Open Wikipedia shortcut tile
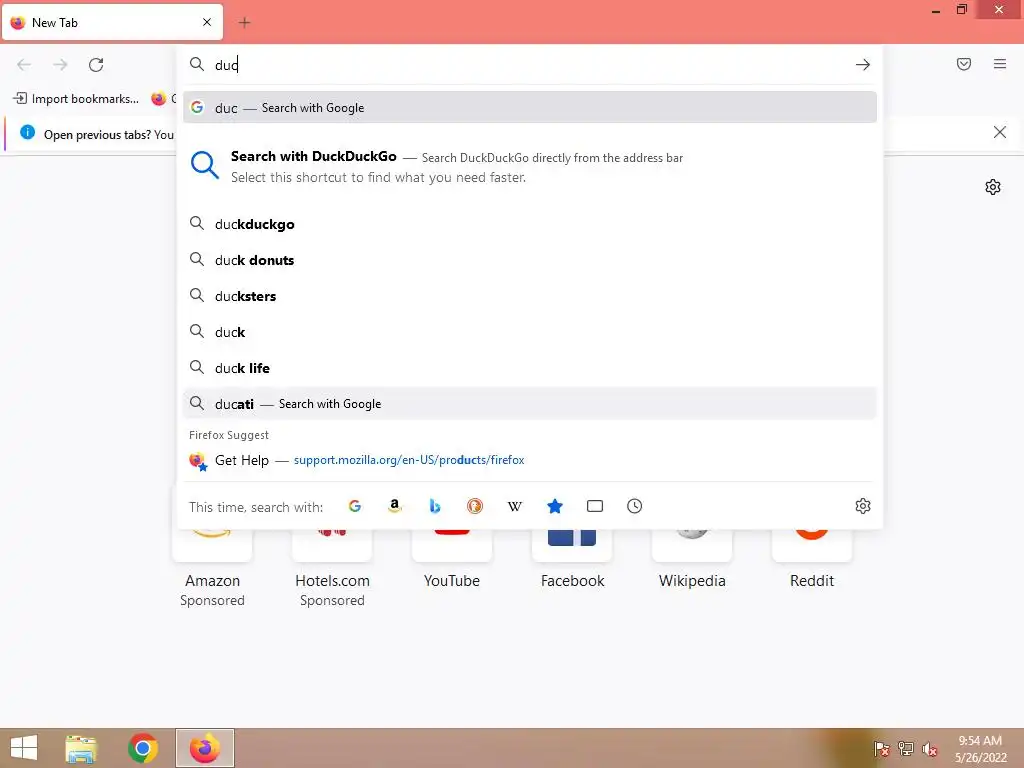 [x=692, y=562]
